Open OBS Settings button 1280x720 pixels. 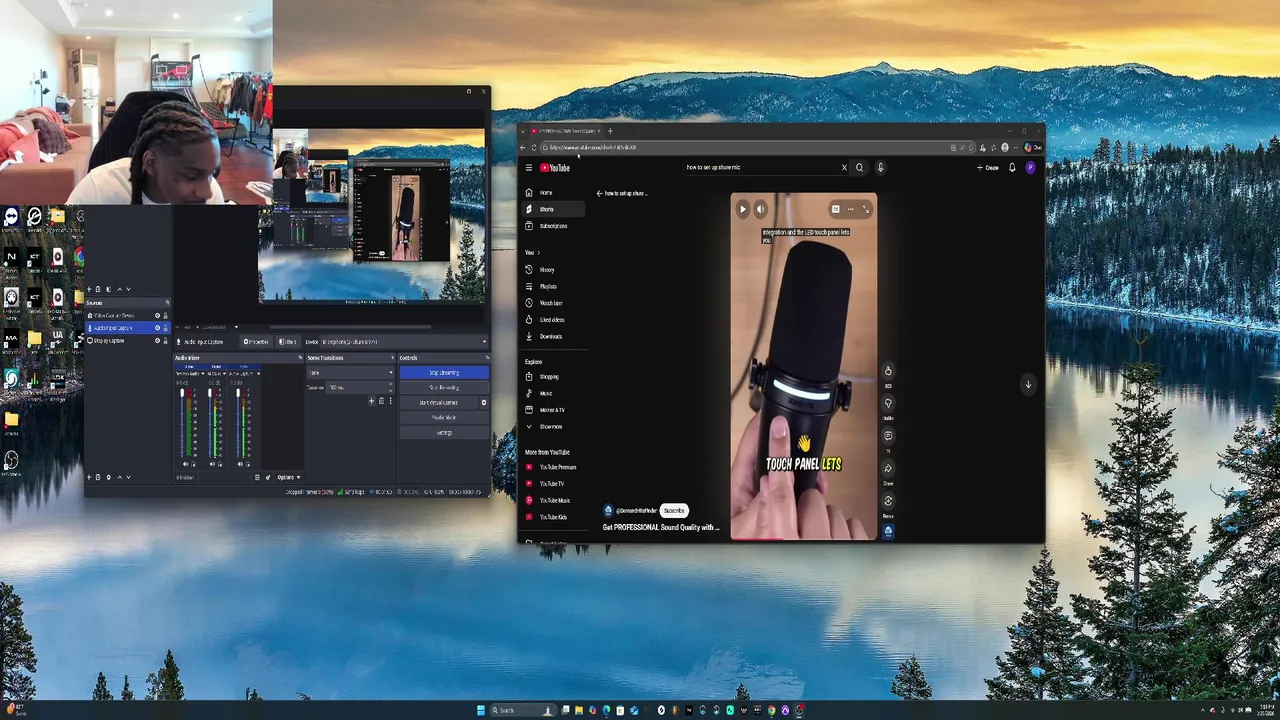pos(444,433)
